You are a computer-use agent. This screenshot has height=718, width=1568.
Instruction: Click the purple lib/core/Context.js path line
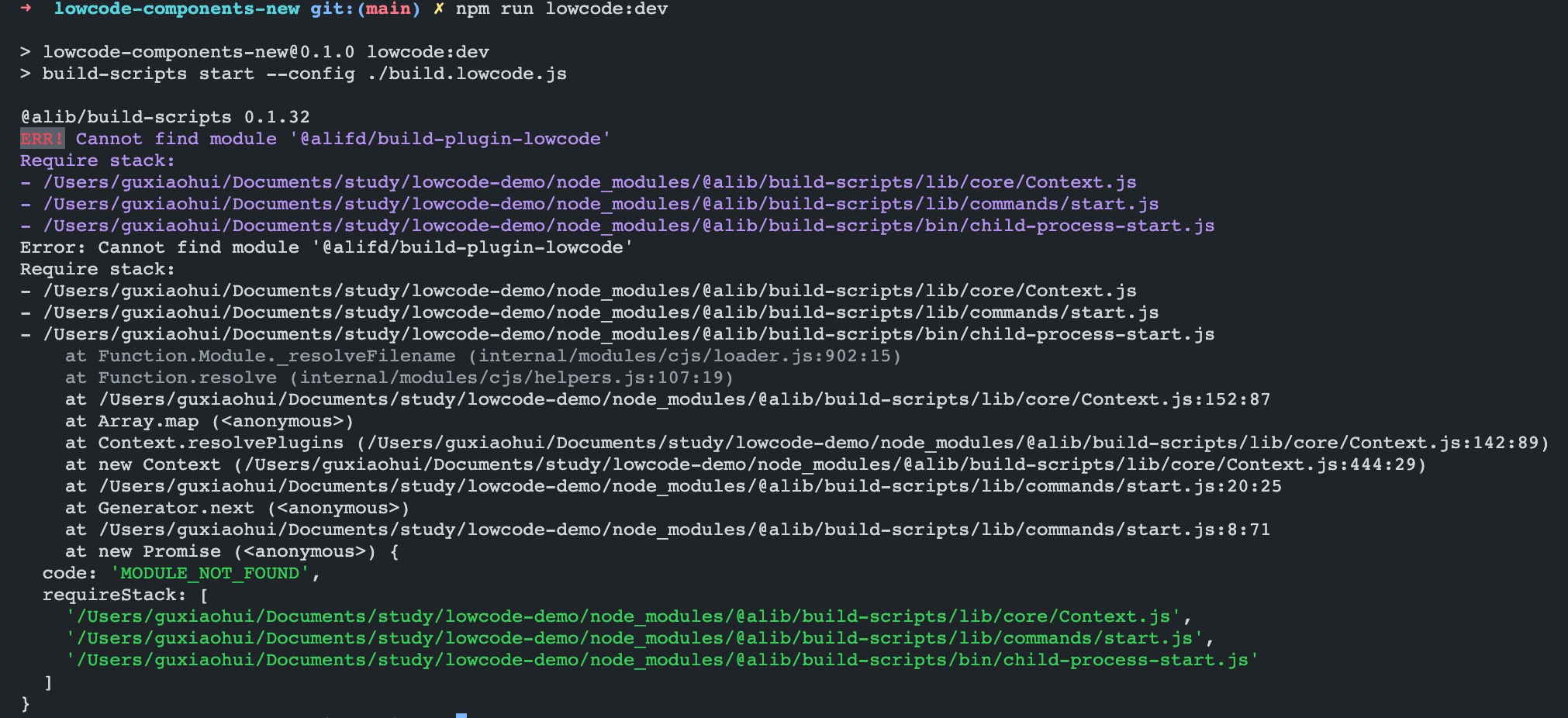pos(579,182)
